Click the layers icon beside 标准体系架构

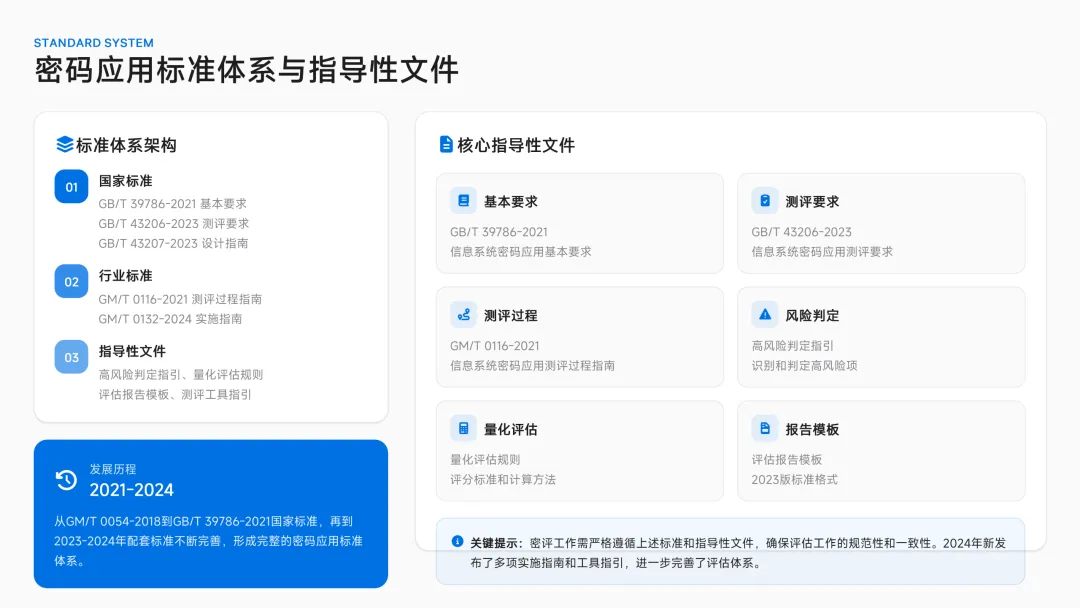coord(65,145)
